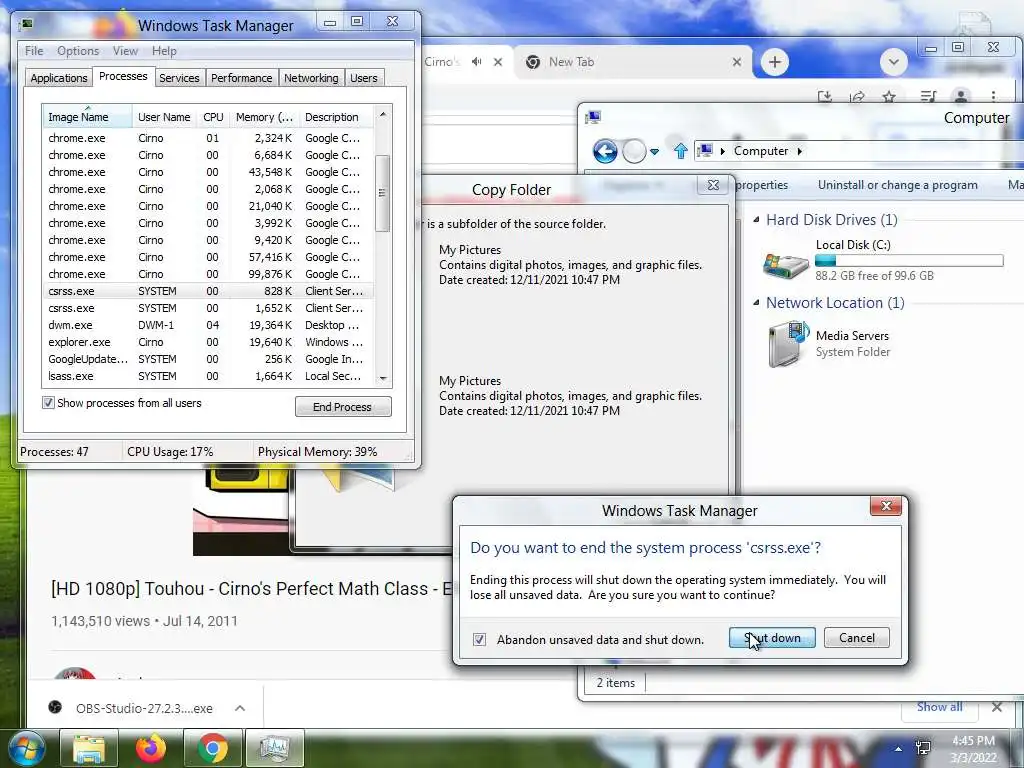Click the Up arrow in Computer window
Viewport: 1024px width, 768px height.
(680, 152)
